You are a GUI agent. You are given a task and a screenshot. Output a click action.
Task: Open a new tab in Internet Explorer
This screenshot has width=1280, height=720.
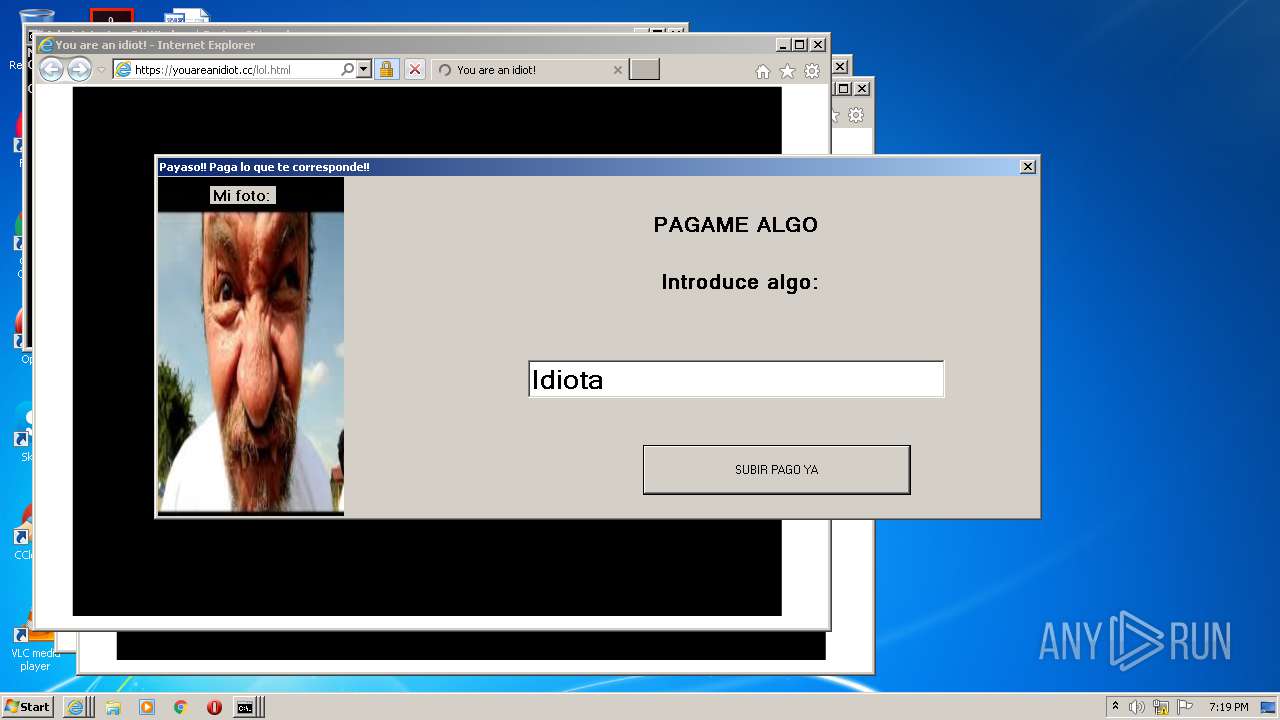pos(644,70)
